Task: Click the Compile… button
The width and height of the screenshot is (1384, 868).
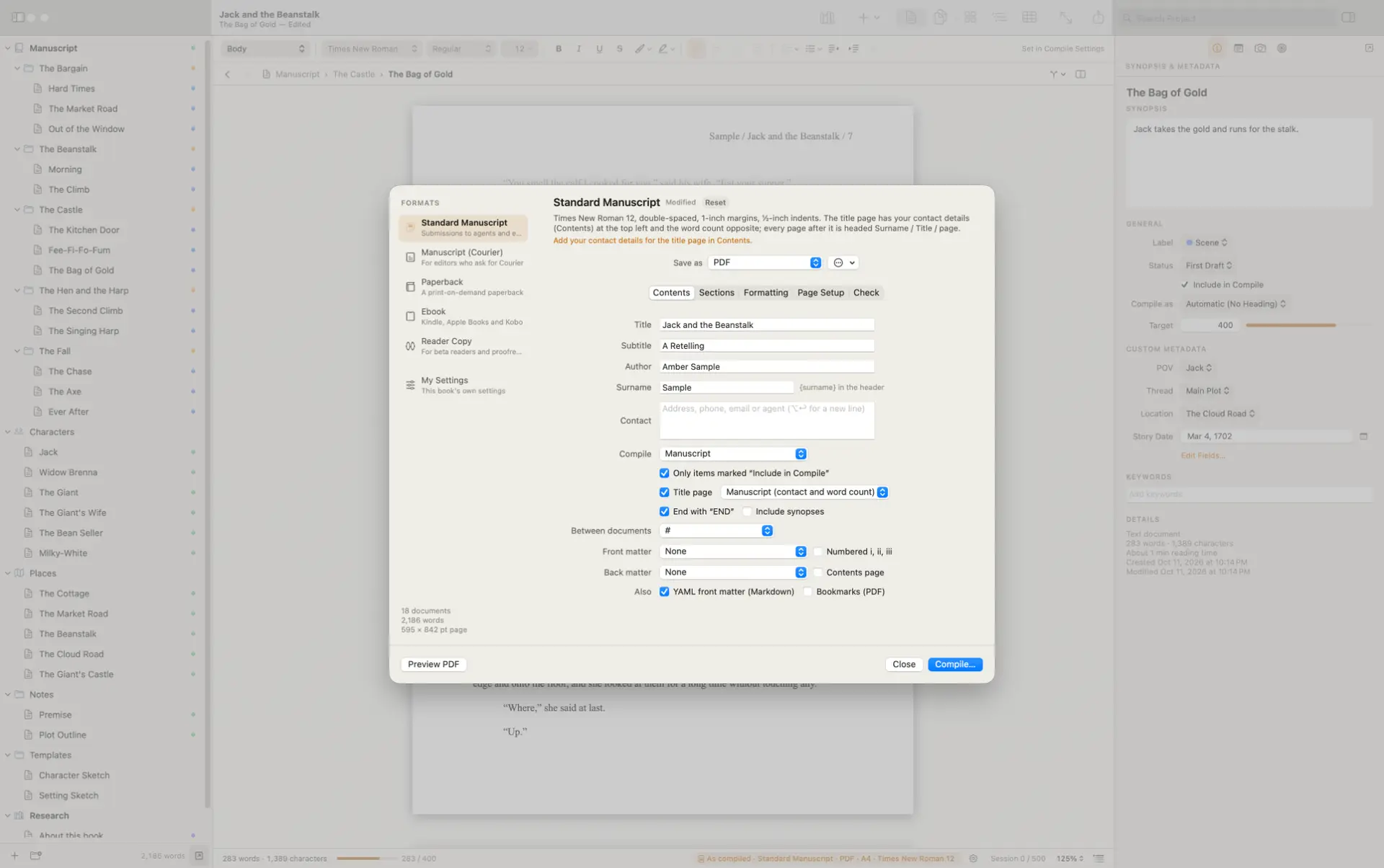Action: (954, 664)
